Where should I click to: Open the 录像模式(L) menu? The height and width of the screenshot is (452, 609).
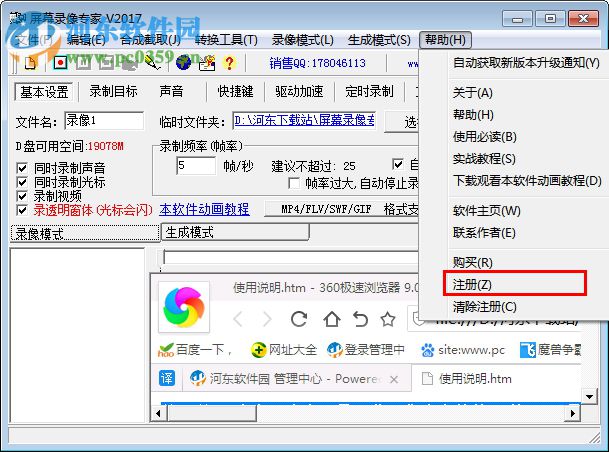pos(303,40)
